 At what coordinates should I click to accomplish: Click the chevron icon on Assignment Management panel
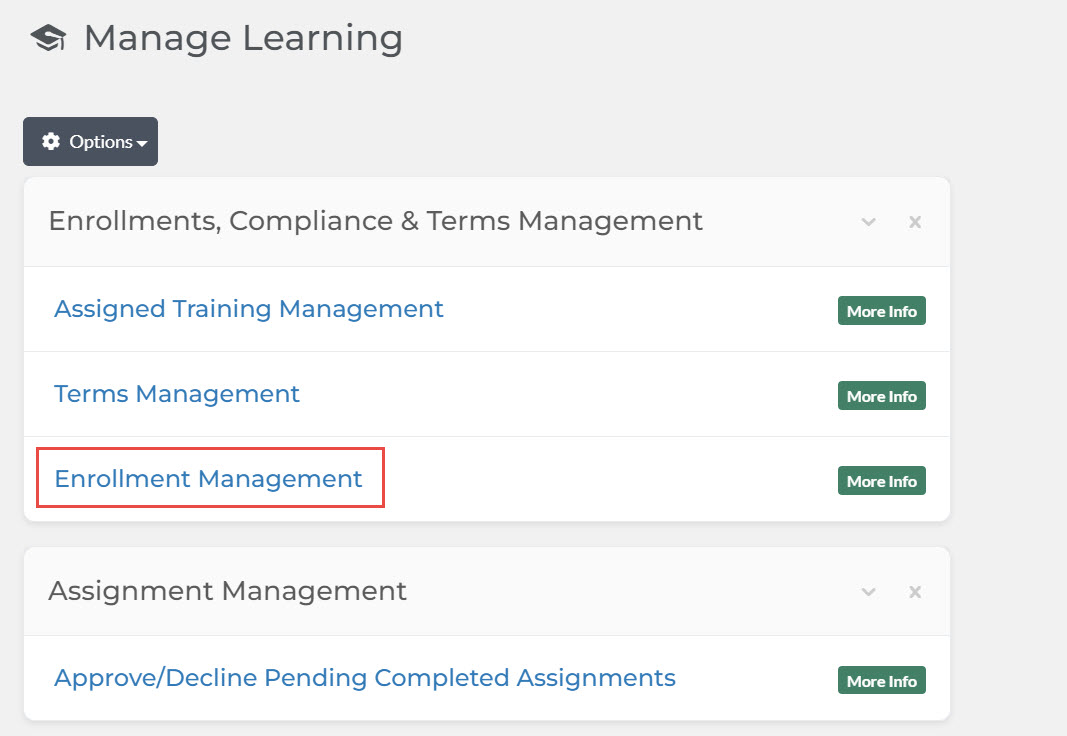(868, 591)
